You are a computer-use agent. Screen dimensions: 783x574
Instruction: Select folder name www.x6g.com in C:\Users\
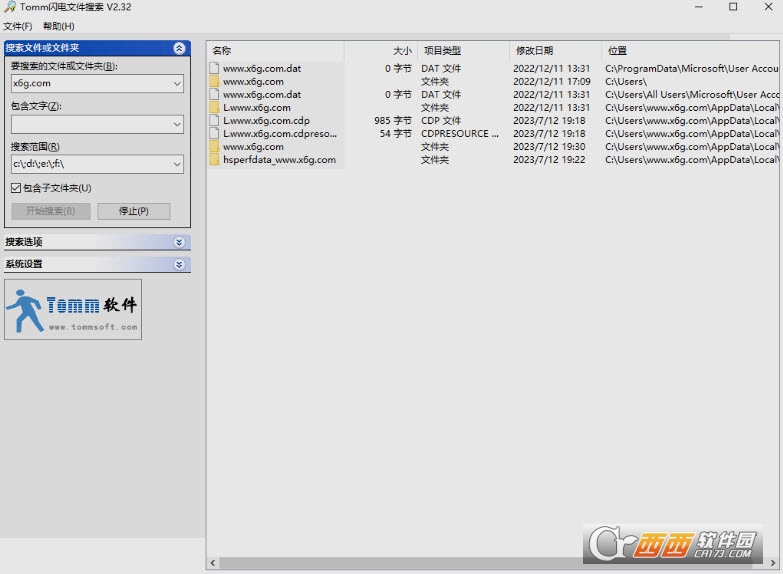(x=253, y=81)
